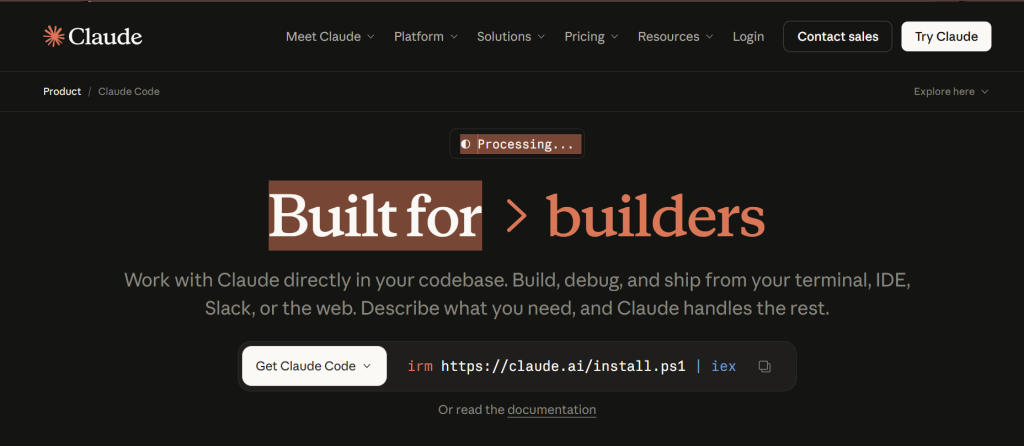
Task: Click the orange 'builders' heading word
Action: click(x=656, y=216)
